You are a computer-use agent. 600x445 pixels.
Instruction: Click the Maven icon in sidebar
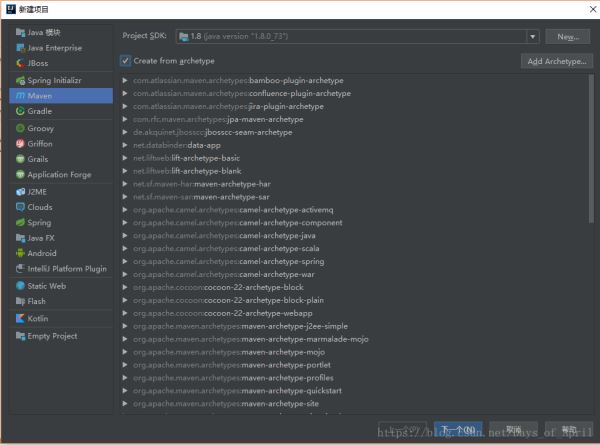point(20,96)
